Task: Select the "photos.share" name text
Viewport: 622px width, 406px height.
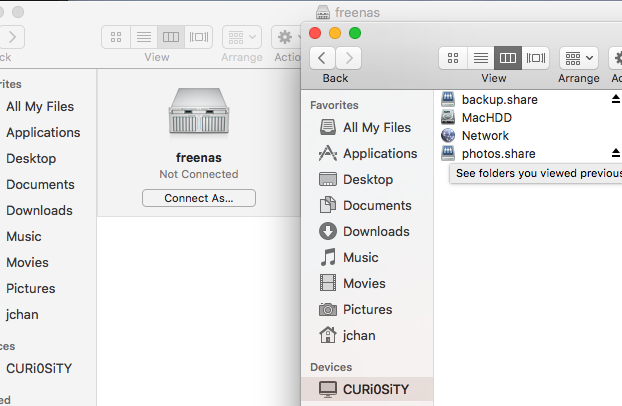Action: 499,153
